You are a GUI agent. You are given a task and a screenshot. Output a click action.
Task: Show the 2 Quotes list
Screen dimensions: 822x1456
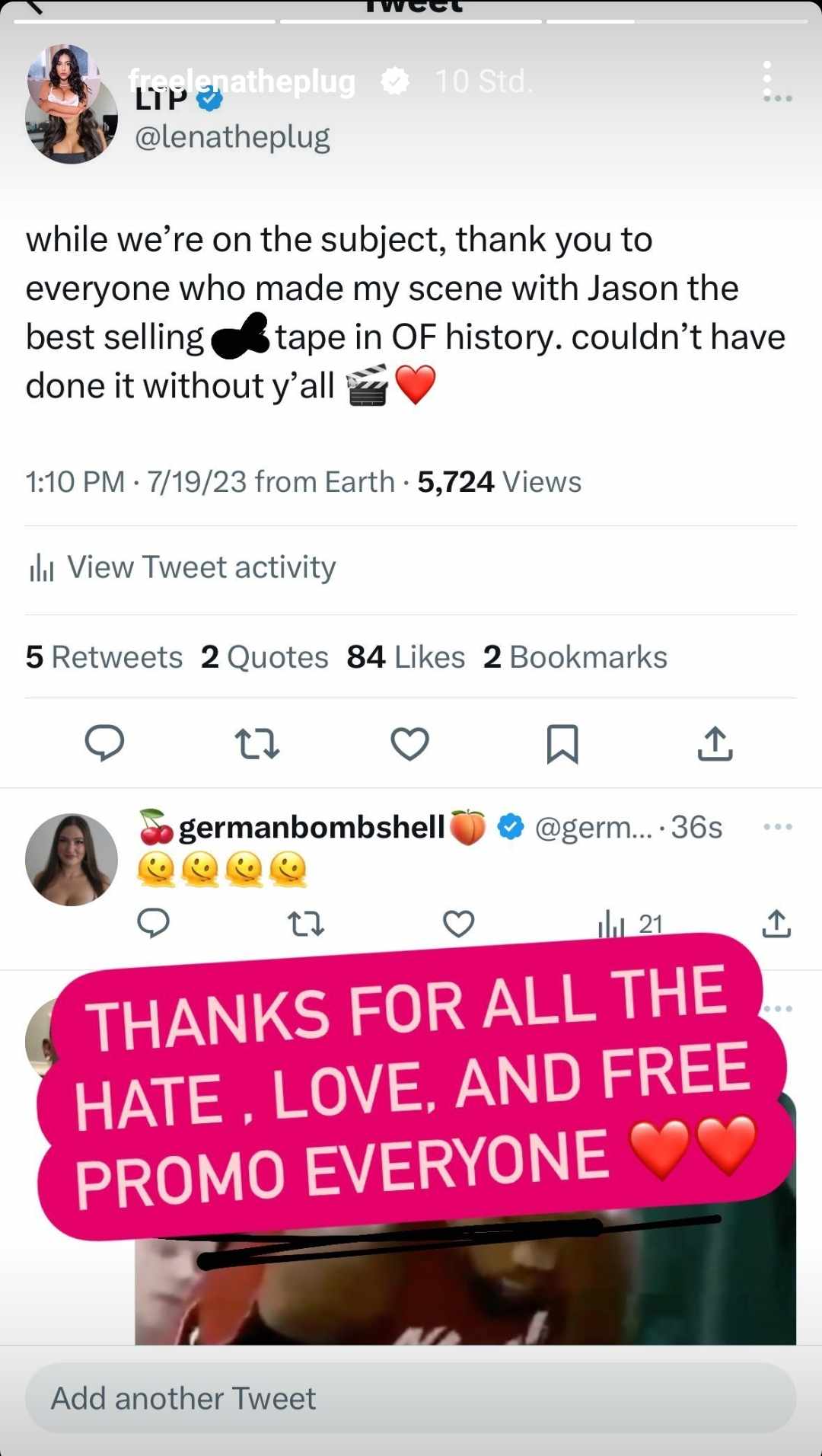point(264,657)
